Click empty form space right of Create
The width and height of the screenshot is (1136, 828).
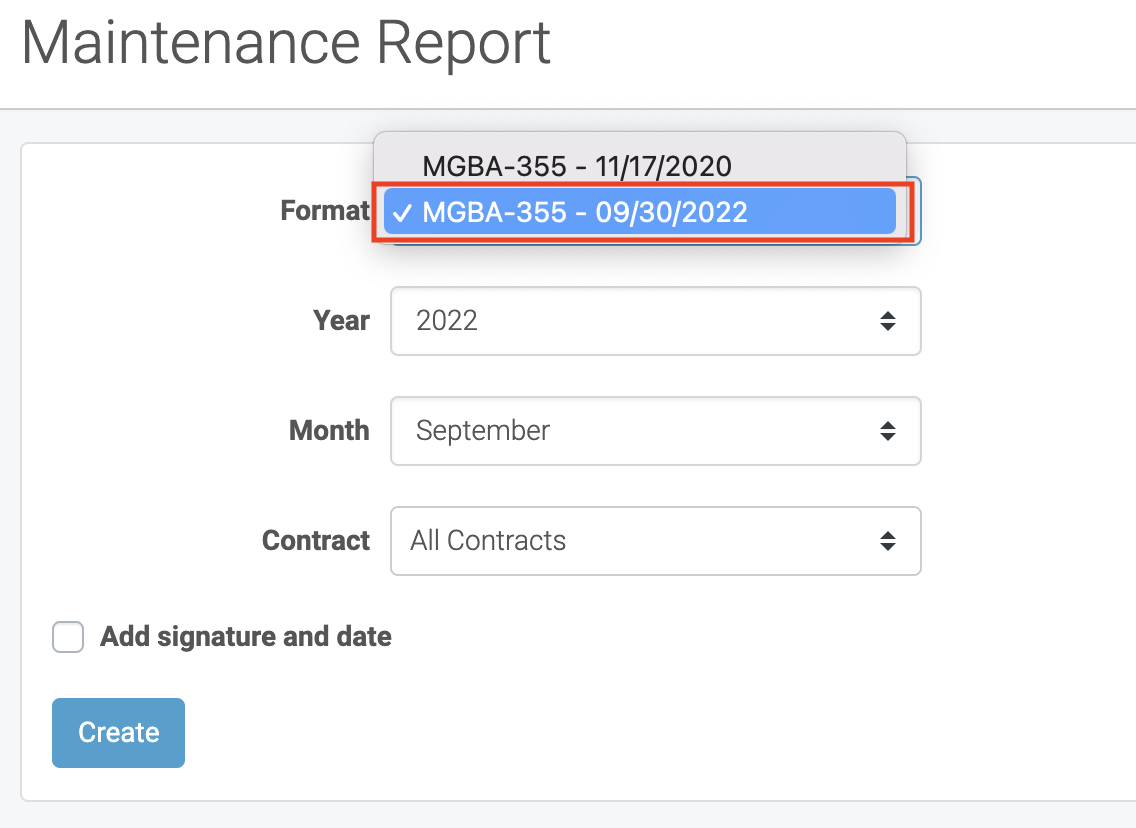(x=600, y=733)
